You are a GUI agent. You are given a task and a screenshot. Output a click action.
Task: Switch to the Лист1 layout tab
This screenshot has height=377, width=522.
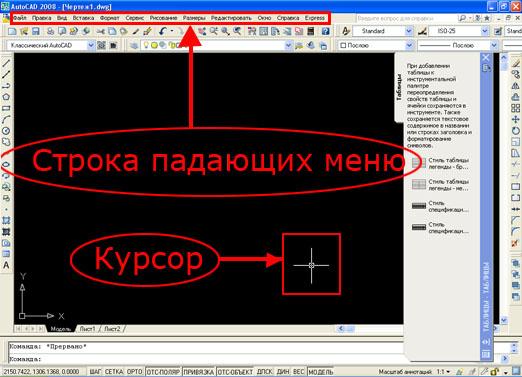pos(88,329)
